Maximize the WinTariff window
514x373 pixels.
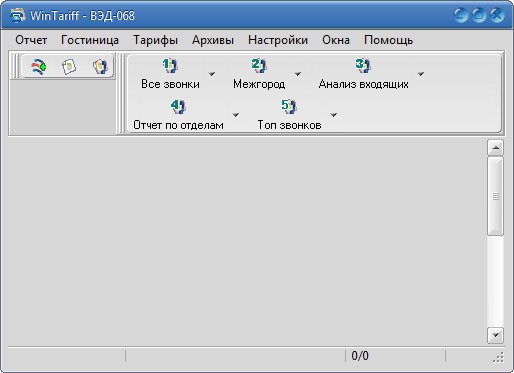[479, 15]
